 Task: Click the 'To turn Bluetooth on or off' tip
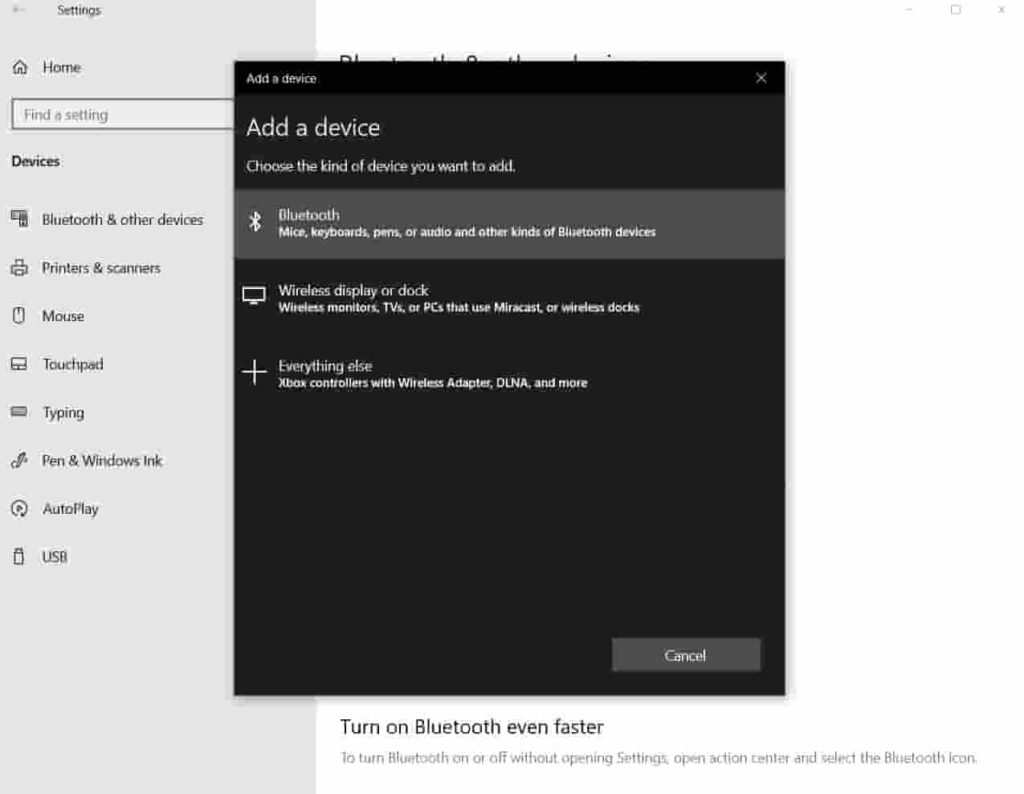coord(659,757)
